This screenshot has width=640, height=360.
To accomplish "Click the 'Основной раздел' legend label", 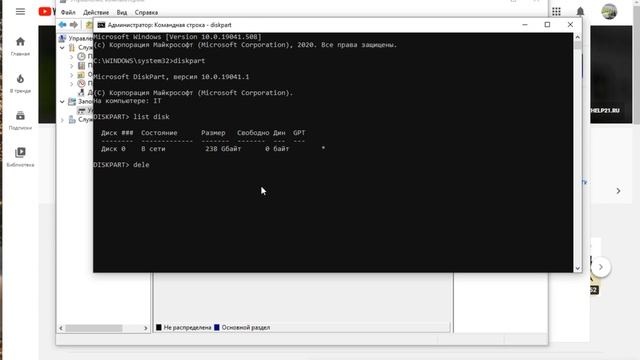I will (246, 327).
